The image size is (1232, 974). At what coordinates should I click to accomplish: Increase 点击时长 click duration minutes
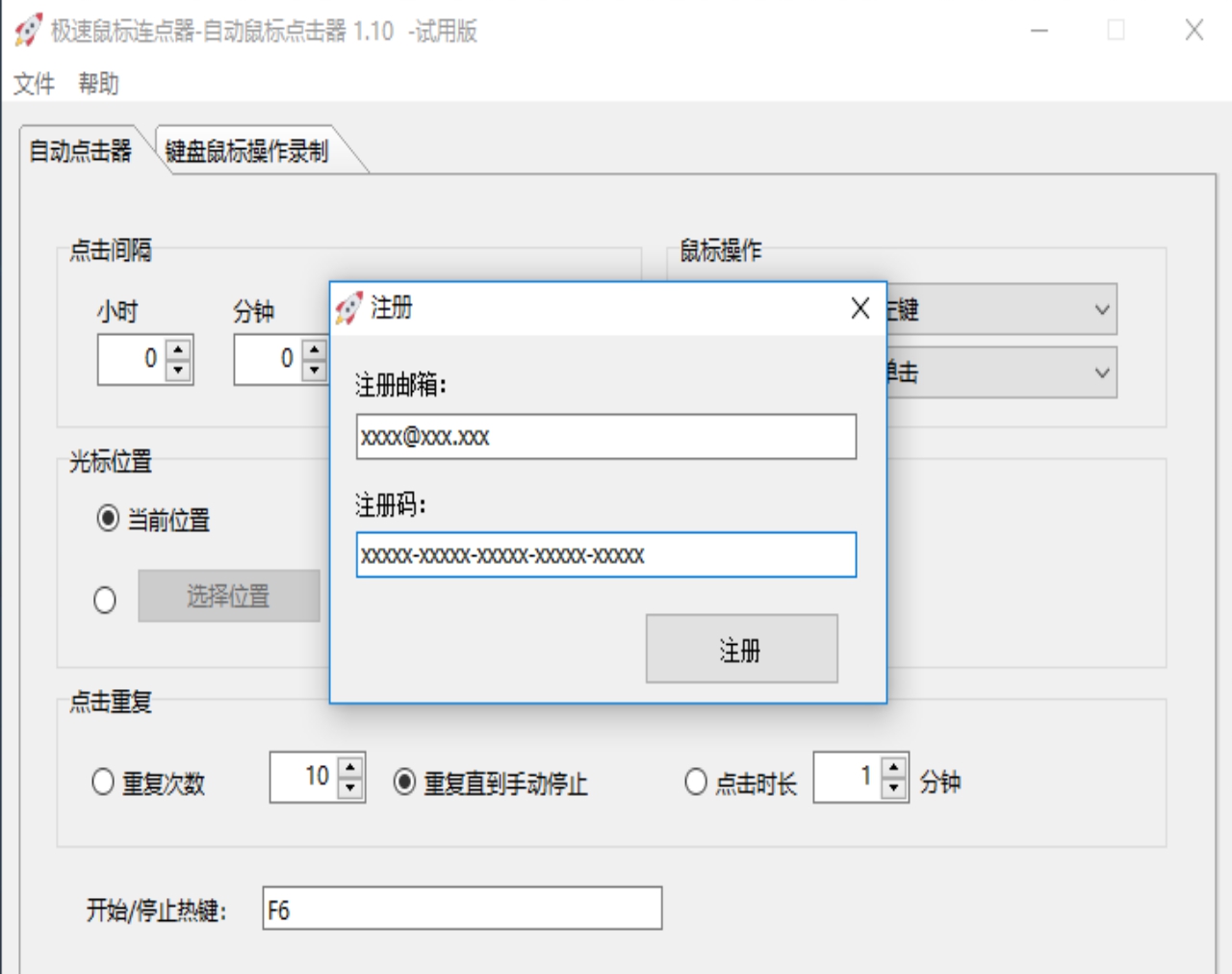click(895, 766)
